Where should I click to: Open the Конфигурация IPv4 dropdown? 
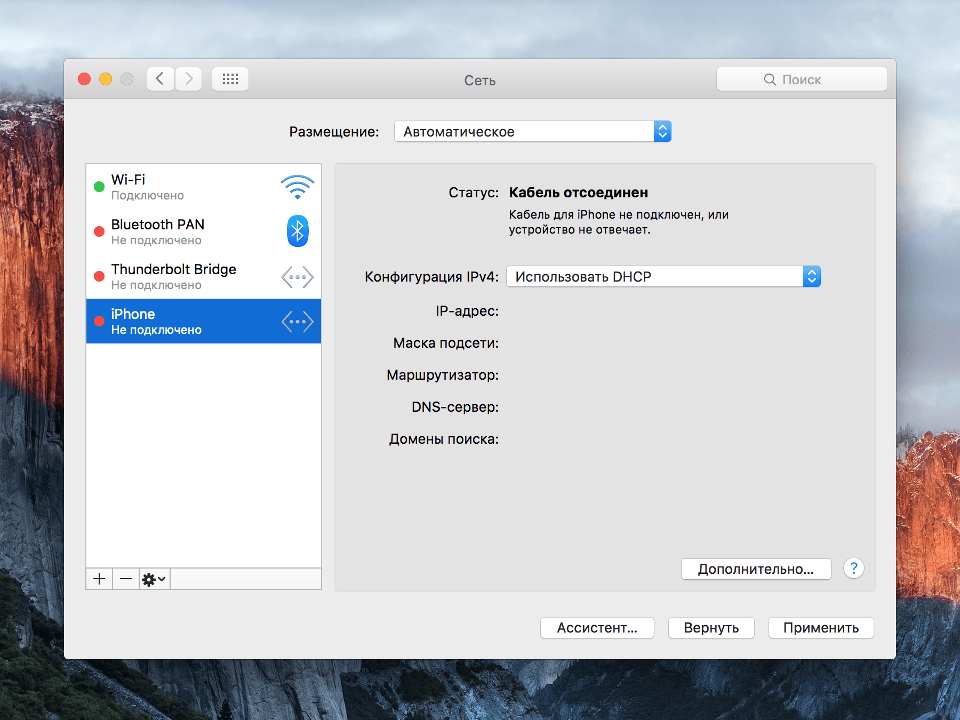661,276
